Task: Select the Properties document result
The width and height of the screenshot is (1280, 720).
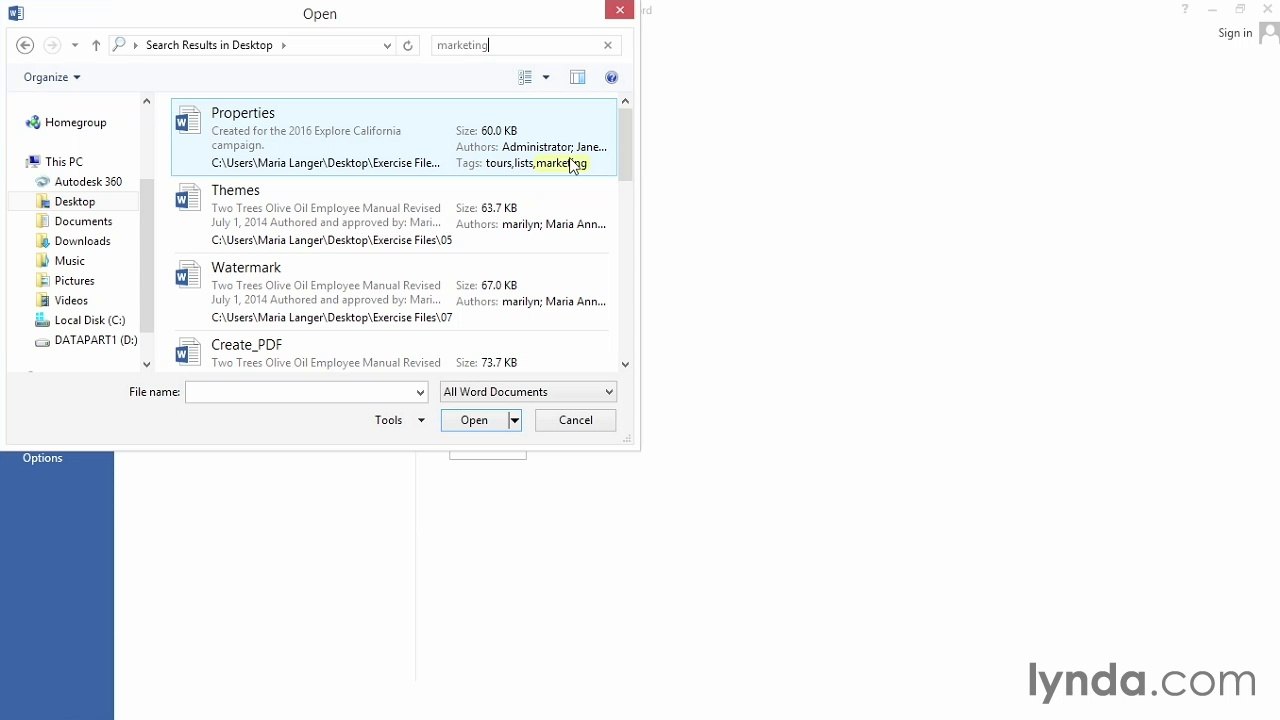Action: tap(393, 137)
